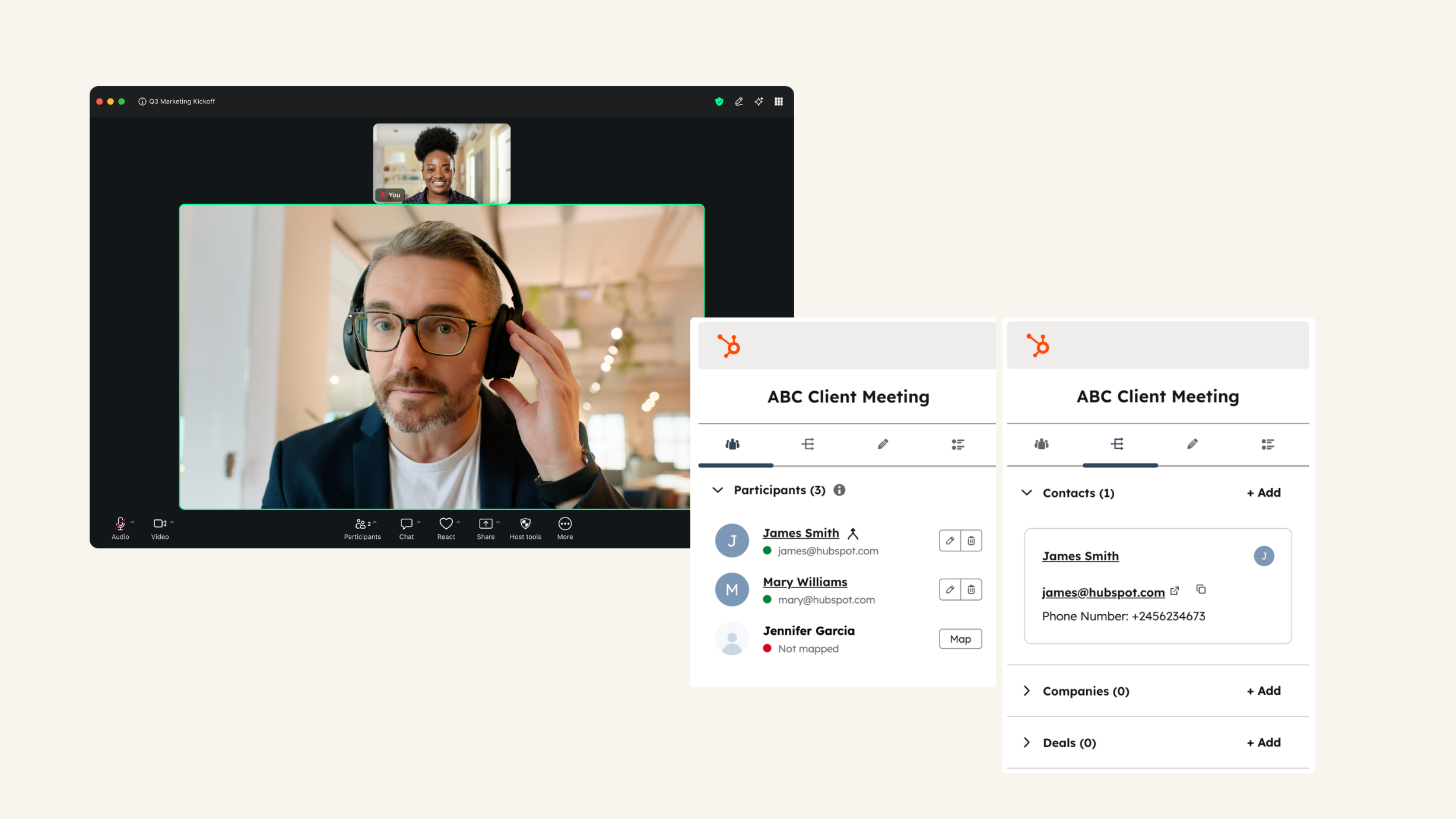
Task: Start the video camera
Action: pos(159,524)
